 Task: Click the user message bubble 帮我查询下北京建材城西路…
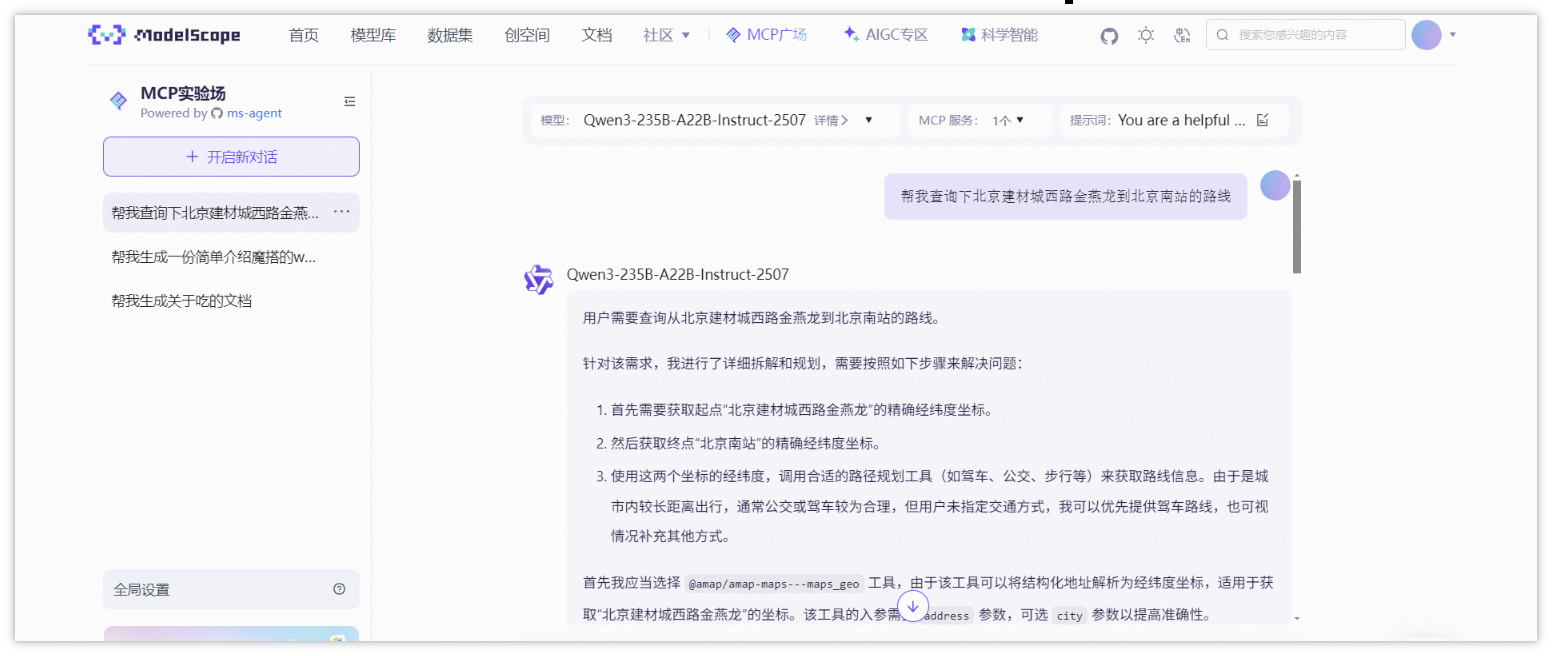(x=1066, y=196)
